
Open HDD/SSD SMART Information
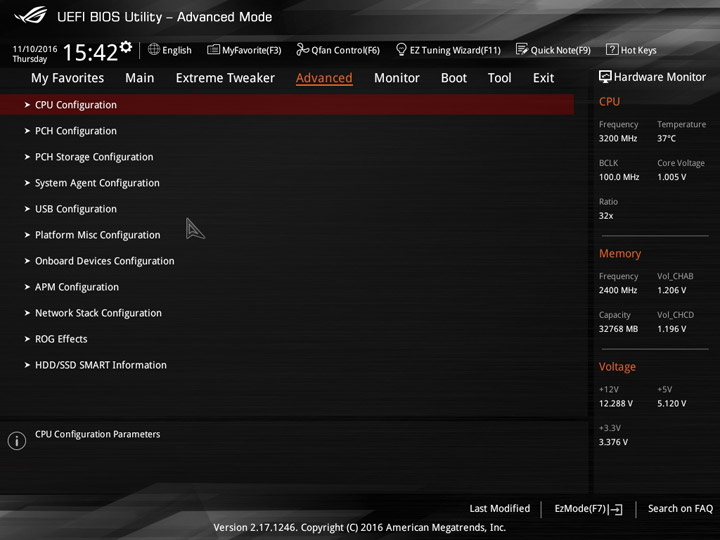[x=101, y=365]
